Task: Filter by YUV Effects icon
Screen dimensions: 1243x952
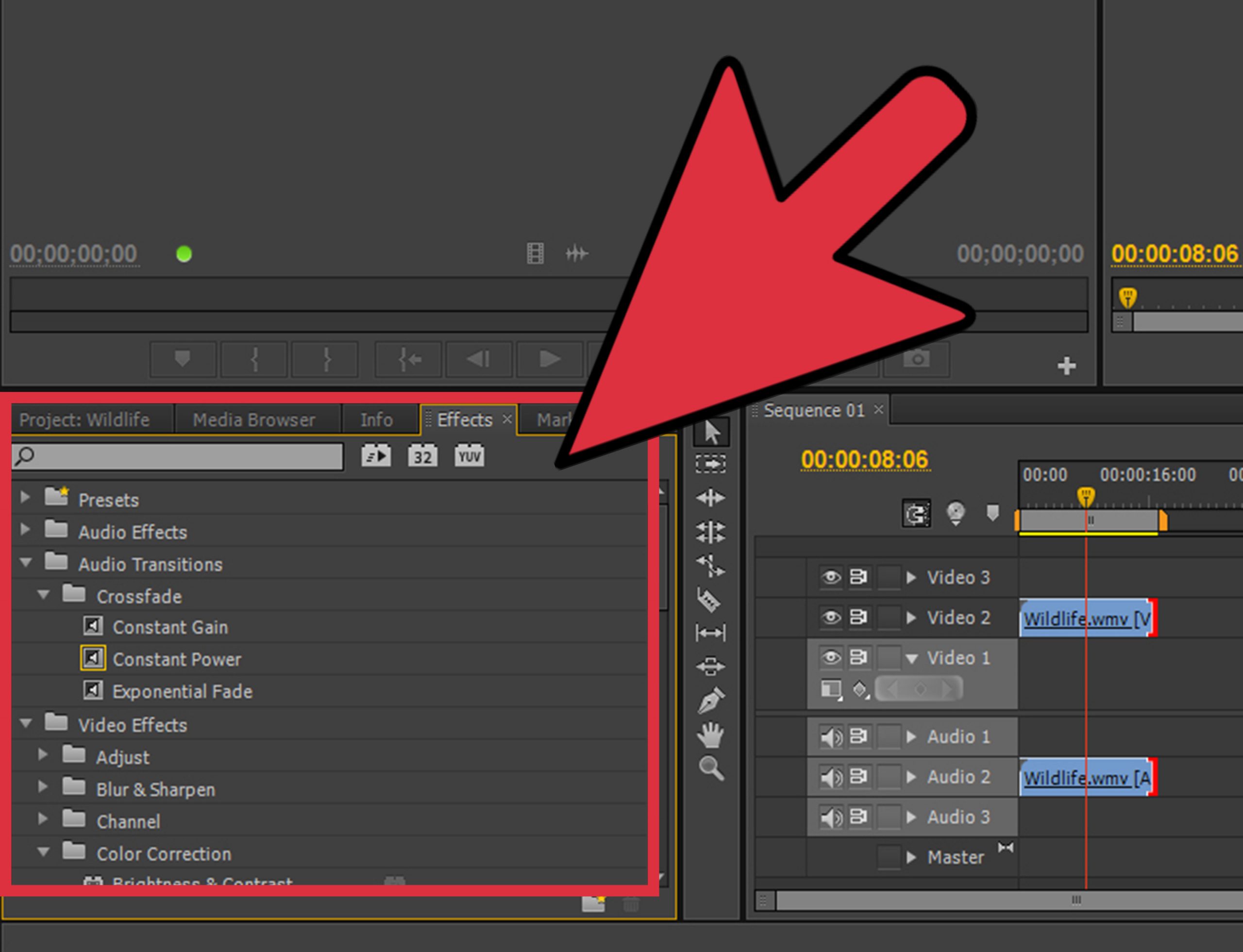Action: (x=470, y=456)
